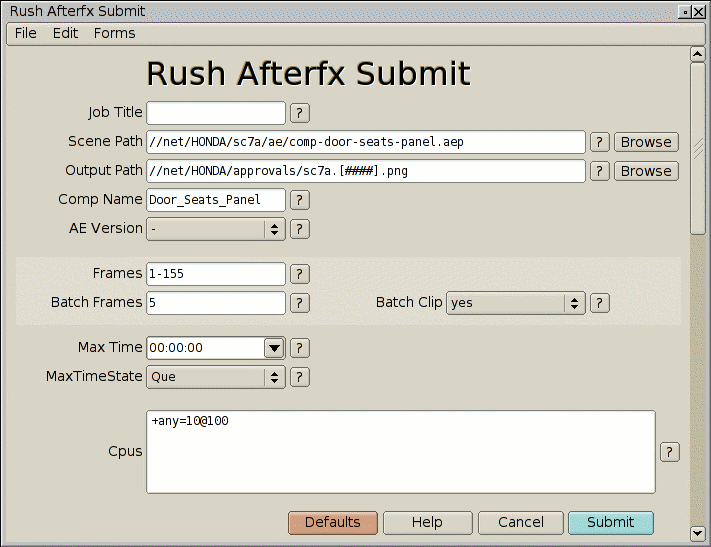This screenshot has height=547, width=711.
Task: Click into the Frames field
Action: [216, 274]
